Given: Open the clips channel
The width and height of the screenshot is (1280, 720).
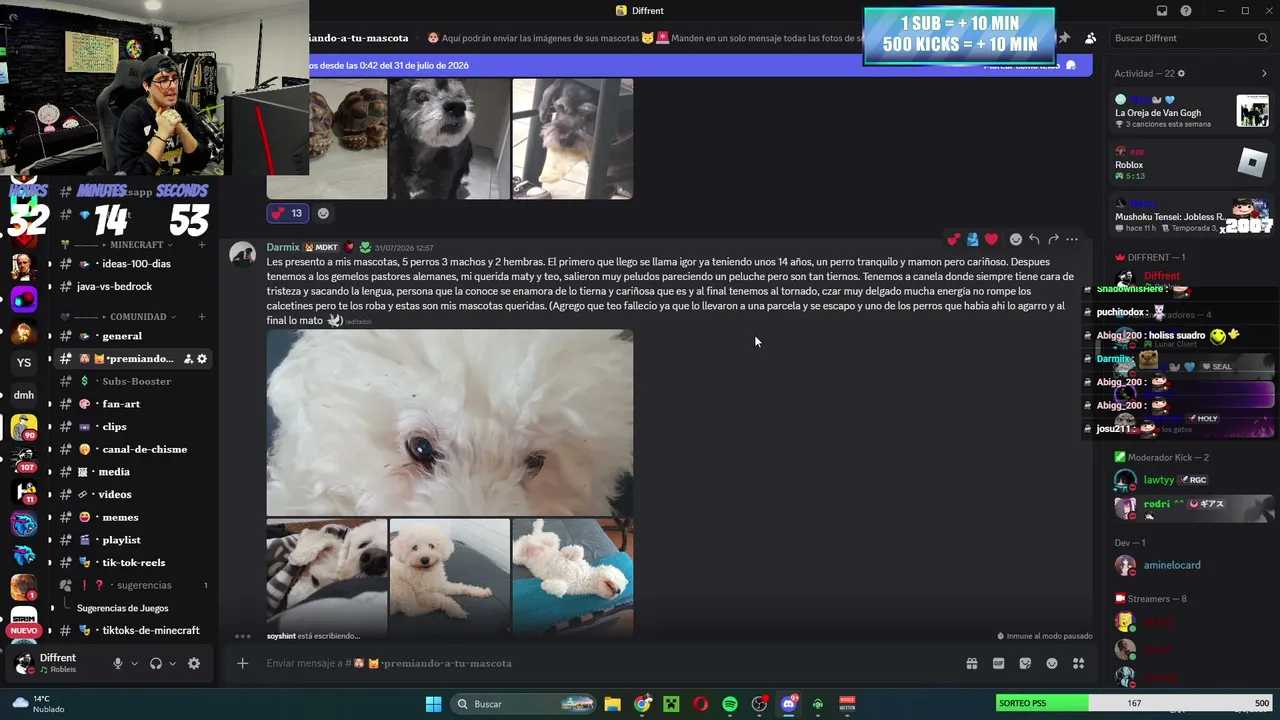Looking at the screenshot, I should [131, 427].
